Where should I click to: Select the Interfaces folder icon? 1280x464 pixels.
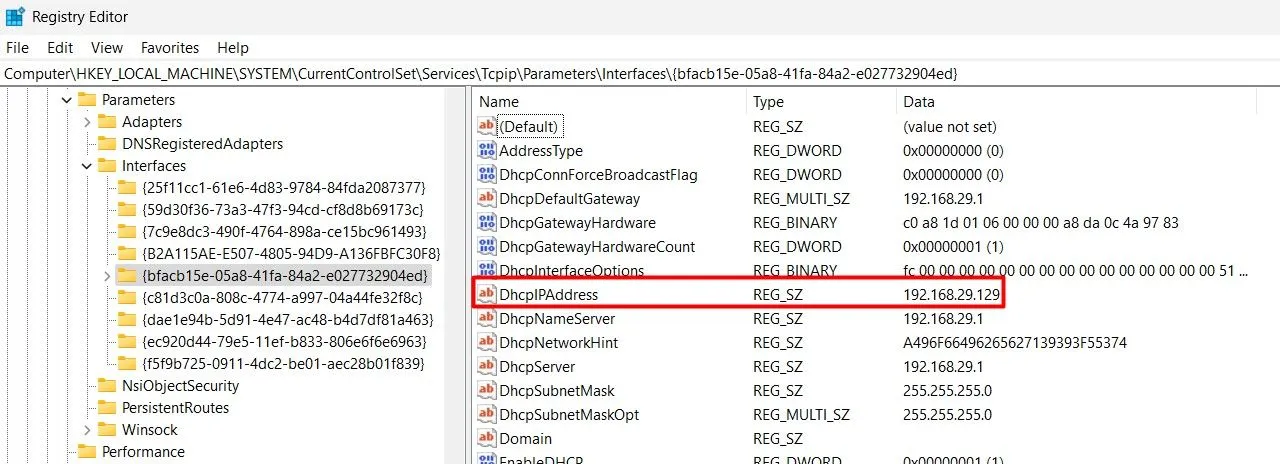coord(107,166)
